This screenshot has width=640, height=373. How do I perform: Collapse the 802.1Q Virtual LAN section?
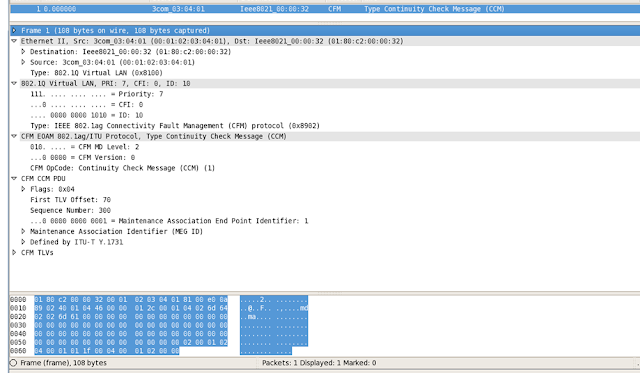coord(14,83)
